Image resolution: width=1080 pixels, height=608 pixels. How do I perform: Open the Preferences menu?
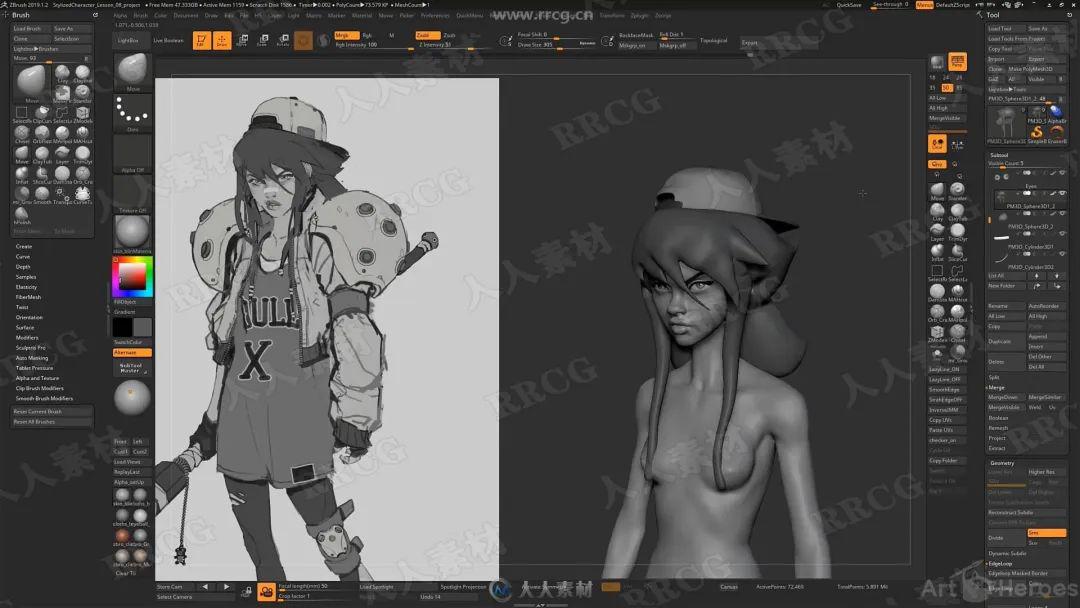[x=435, y=15]
